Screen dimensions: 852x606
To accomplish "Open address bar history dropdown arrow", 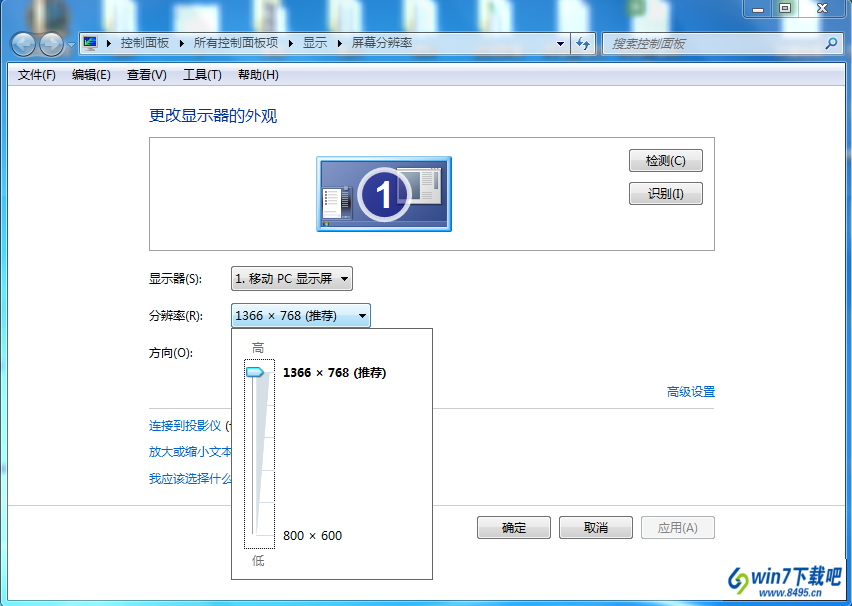I will pyautogui.click(x=560, y=43).
